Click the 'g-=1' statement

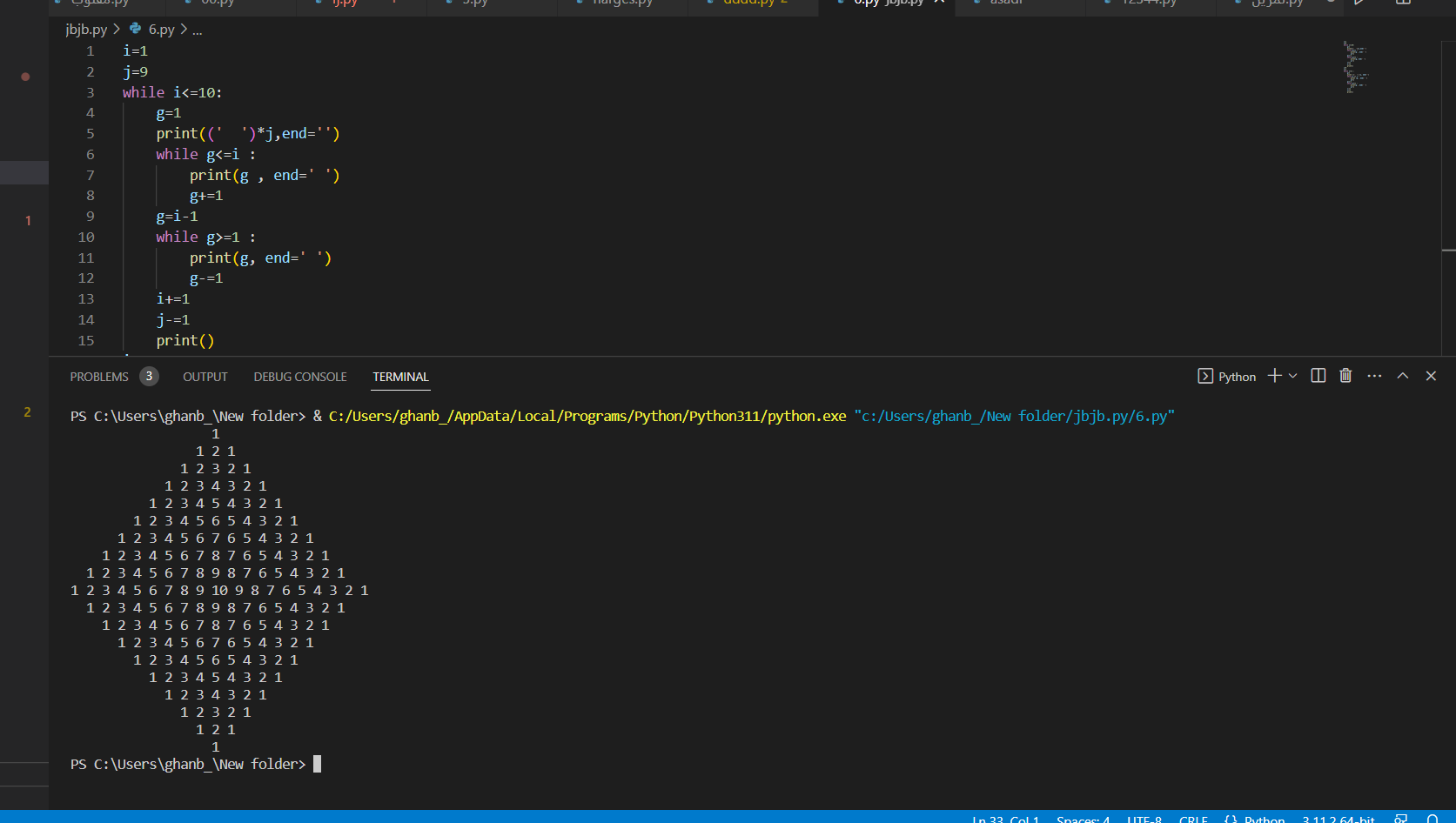206,278
